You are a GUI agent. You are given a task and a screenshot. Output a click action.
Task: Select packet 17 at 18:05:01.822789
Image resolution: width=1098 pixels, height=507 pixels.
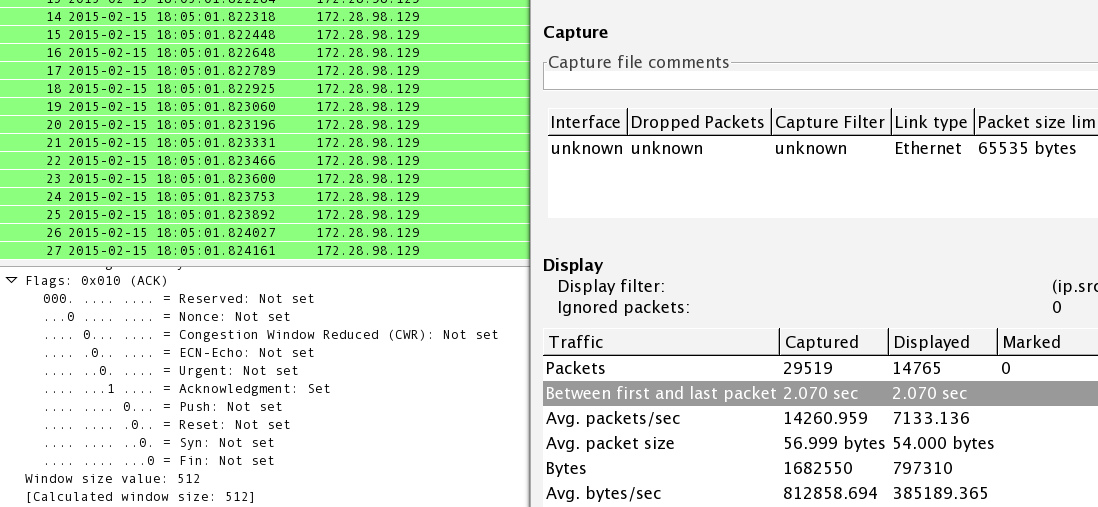tap(265, 71)
